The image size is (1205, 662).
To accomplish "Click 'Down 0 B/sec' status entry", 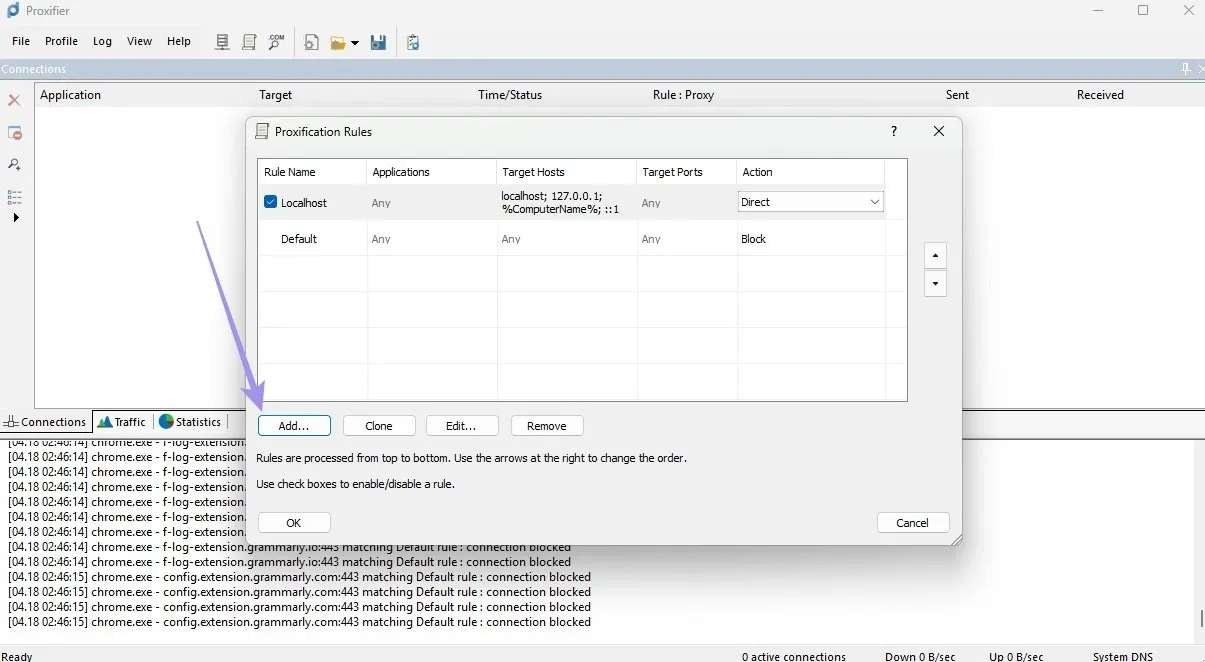I will tap(919, 657).
